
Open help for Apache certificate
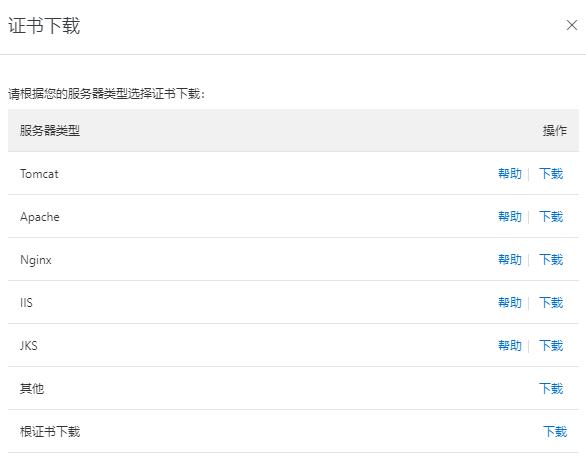click(509, 216)
